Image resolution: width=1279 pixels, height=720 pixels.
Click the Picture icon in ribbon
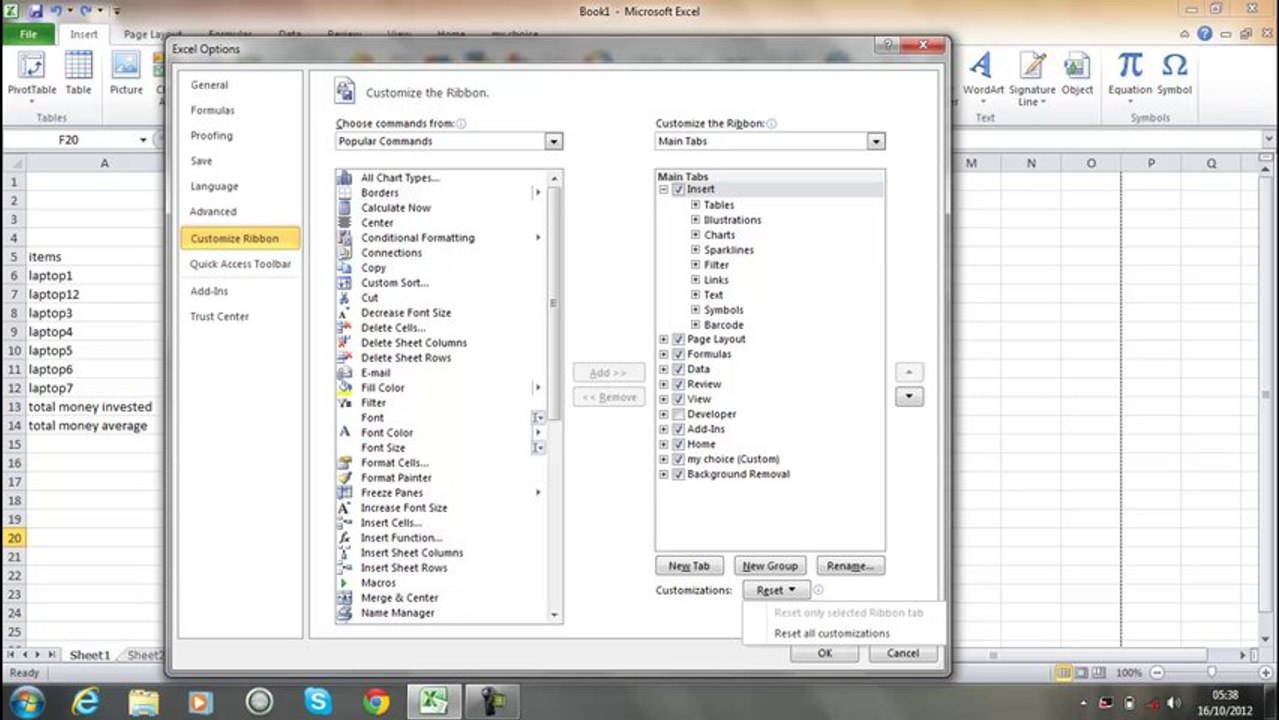(126, 66)
